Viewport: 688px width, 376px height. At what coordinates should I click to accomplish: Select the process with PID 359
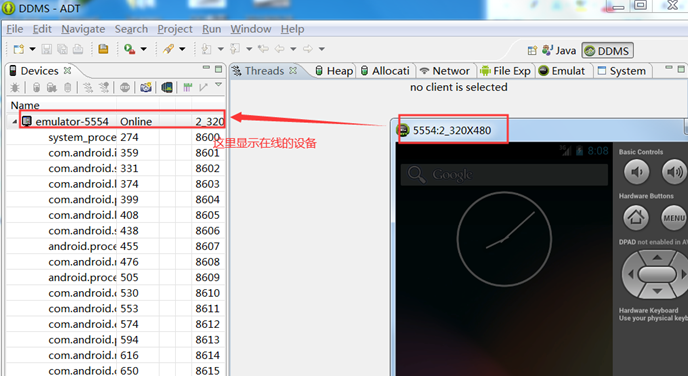(116, 153)
